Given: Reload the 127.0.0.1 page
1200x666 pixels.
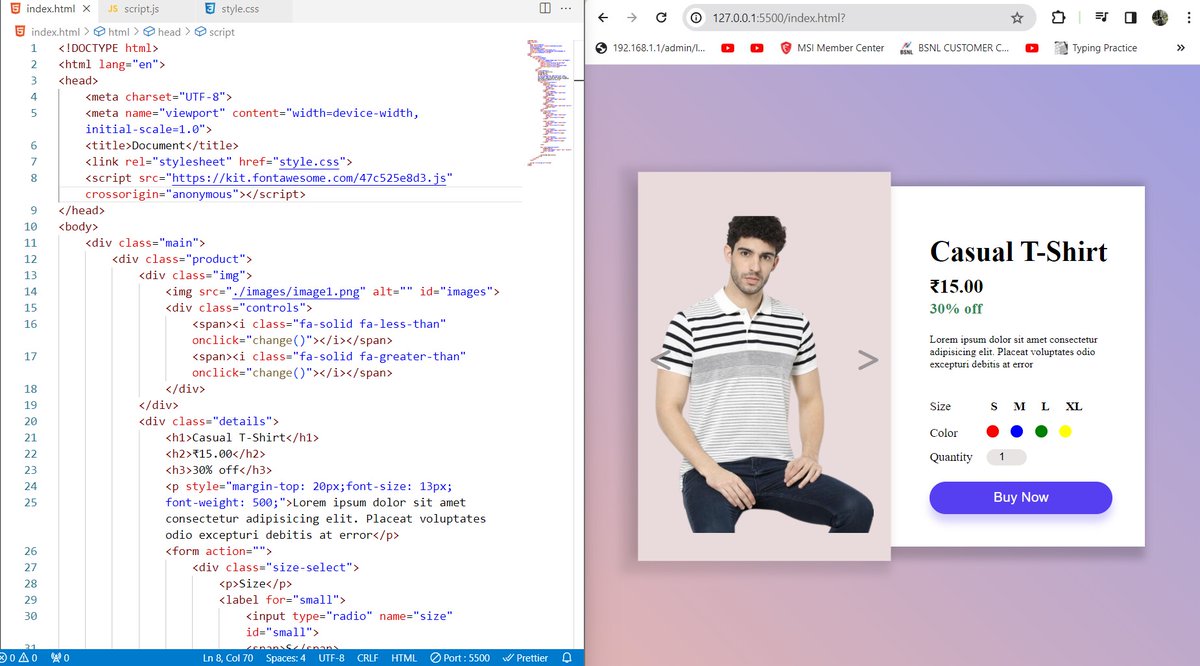Looking at the screenshot, I should 661,18.
